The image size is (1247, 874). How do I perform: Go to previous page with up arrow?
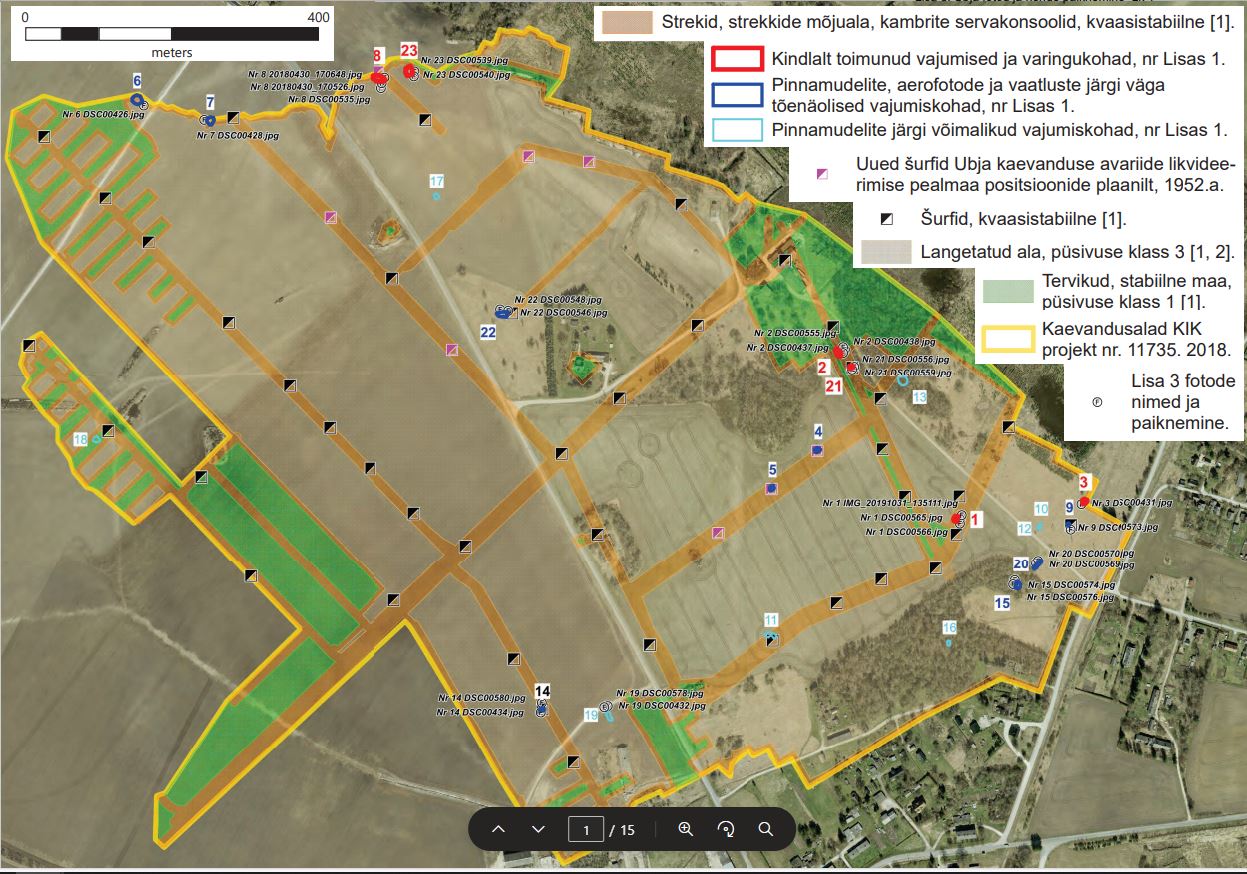tap(499, 829)
